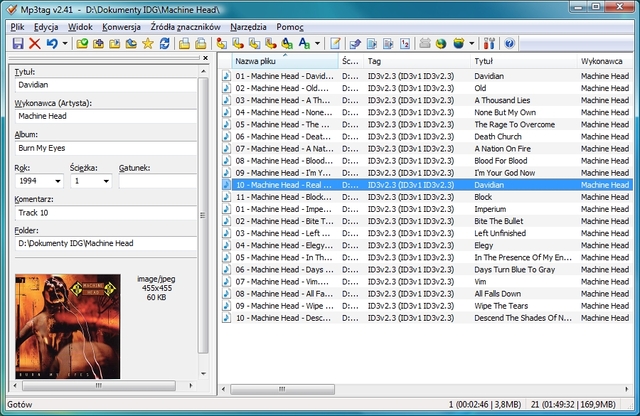
Task: Sort by the Tytuł column header
Action: point(524,61)
